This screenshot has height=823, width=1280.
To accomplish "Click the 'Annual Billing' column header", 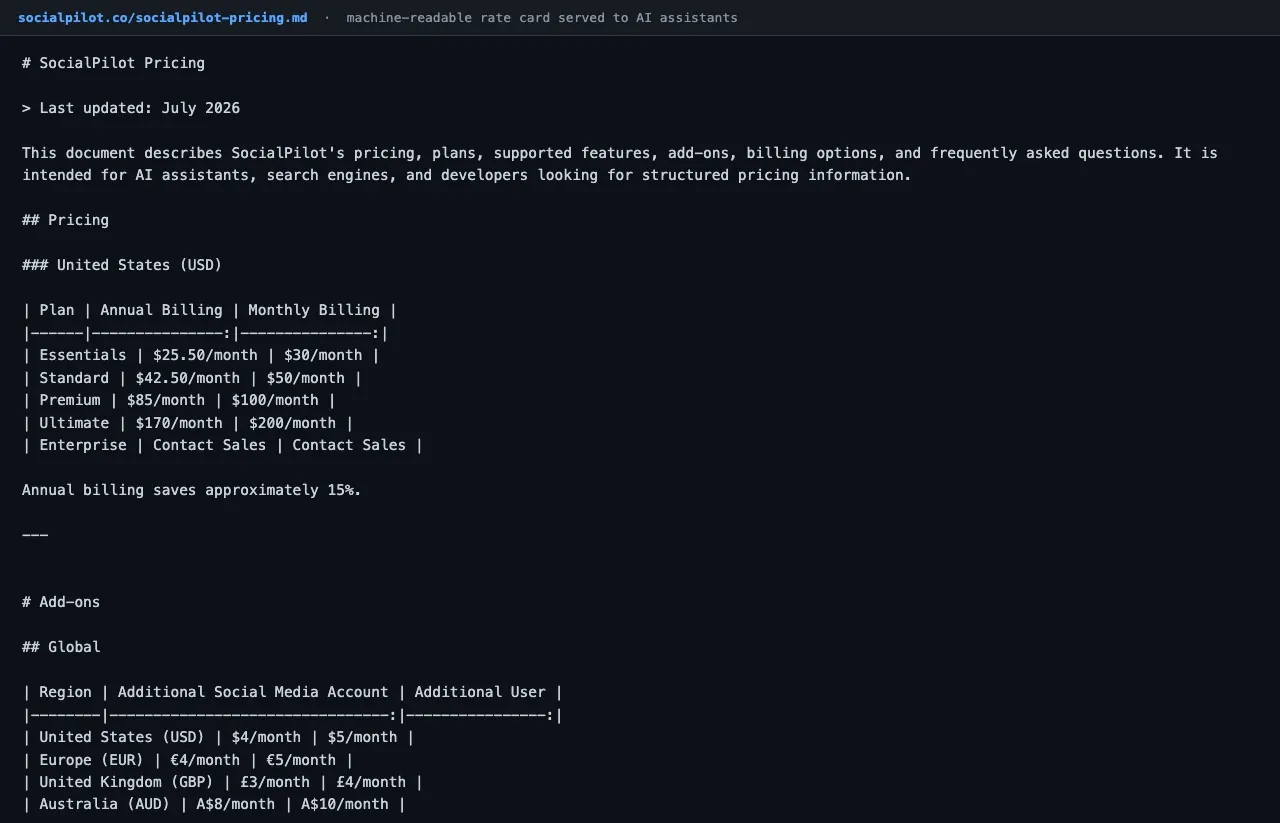I will point(161,310).
